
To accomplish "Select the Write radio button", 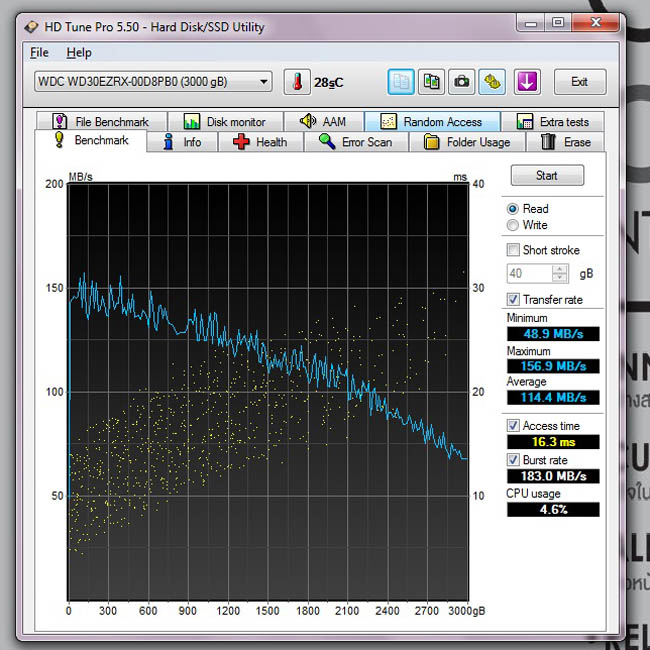I will pyautogui.click(x=513, y=225).
